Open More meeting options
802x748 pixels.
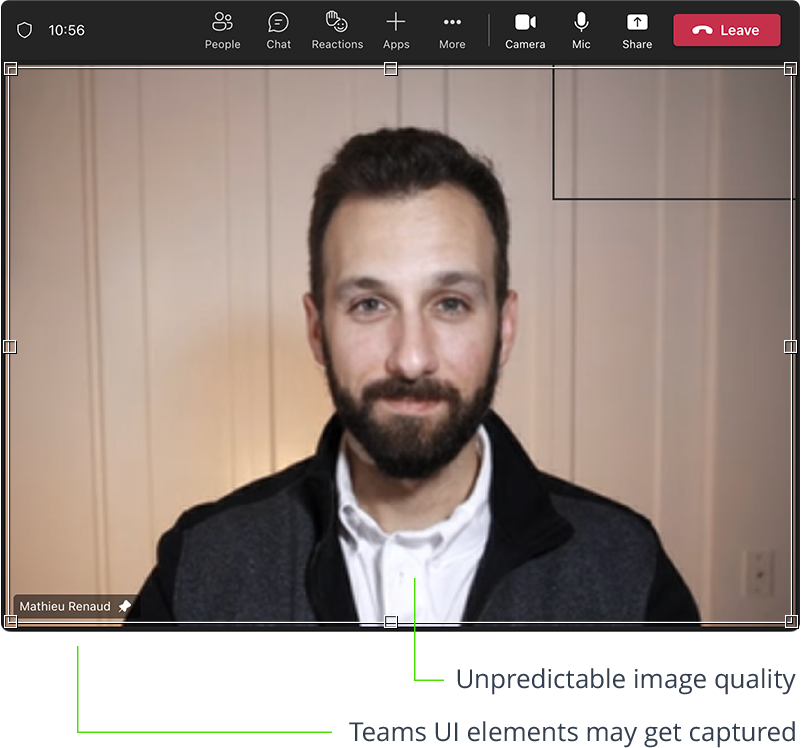452,31
